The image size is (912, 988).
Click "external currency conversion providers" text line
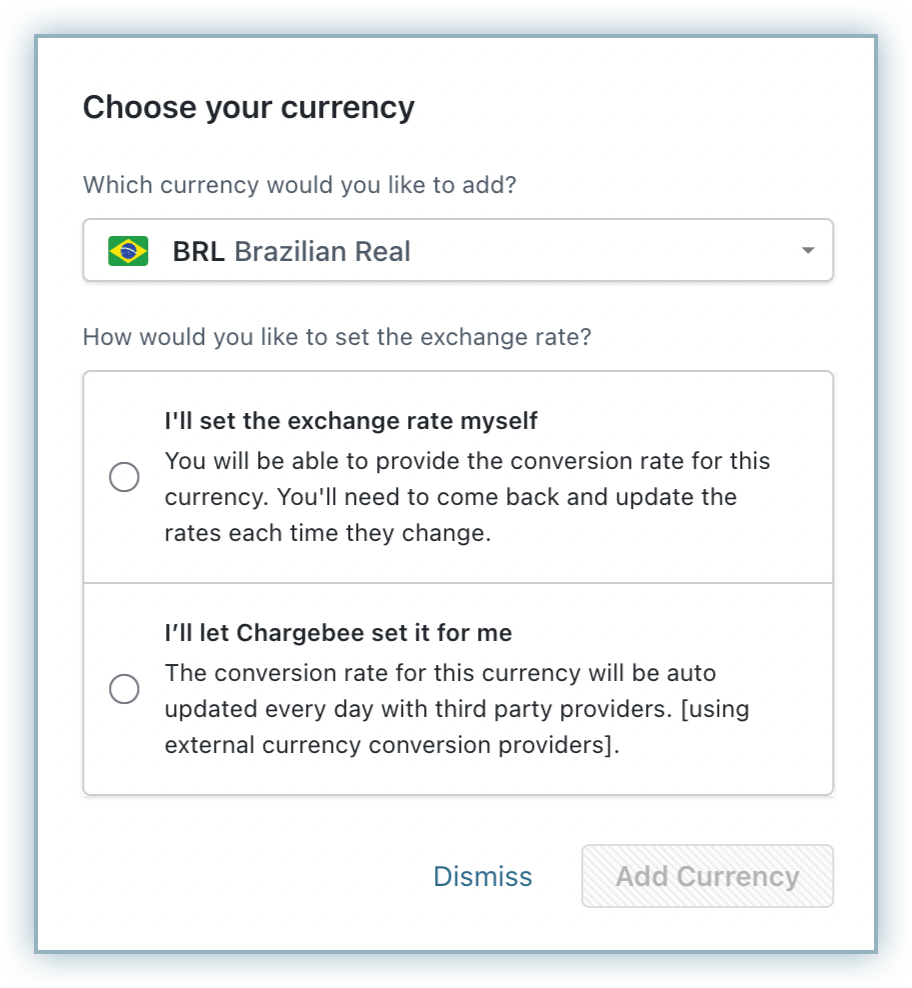392,745
